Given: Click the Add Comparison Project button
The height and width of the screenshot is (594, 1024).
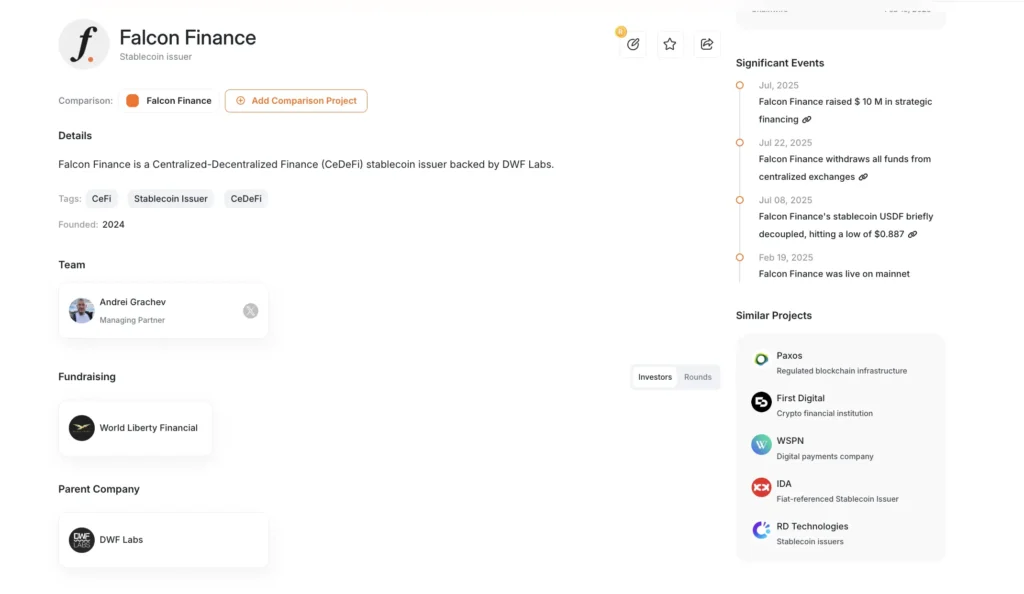Looking at the screenshot, I should pos(296,101).
